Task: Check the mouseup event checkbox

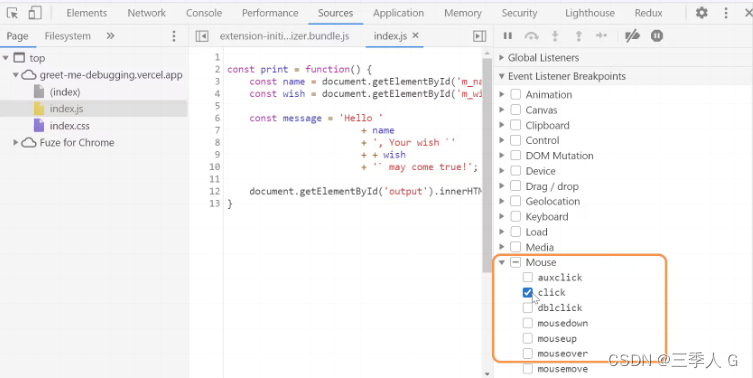Action: [528, 339]
